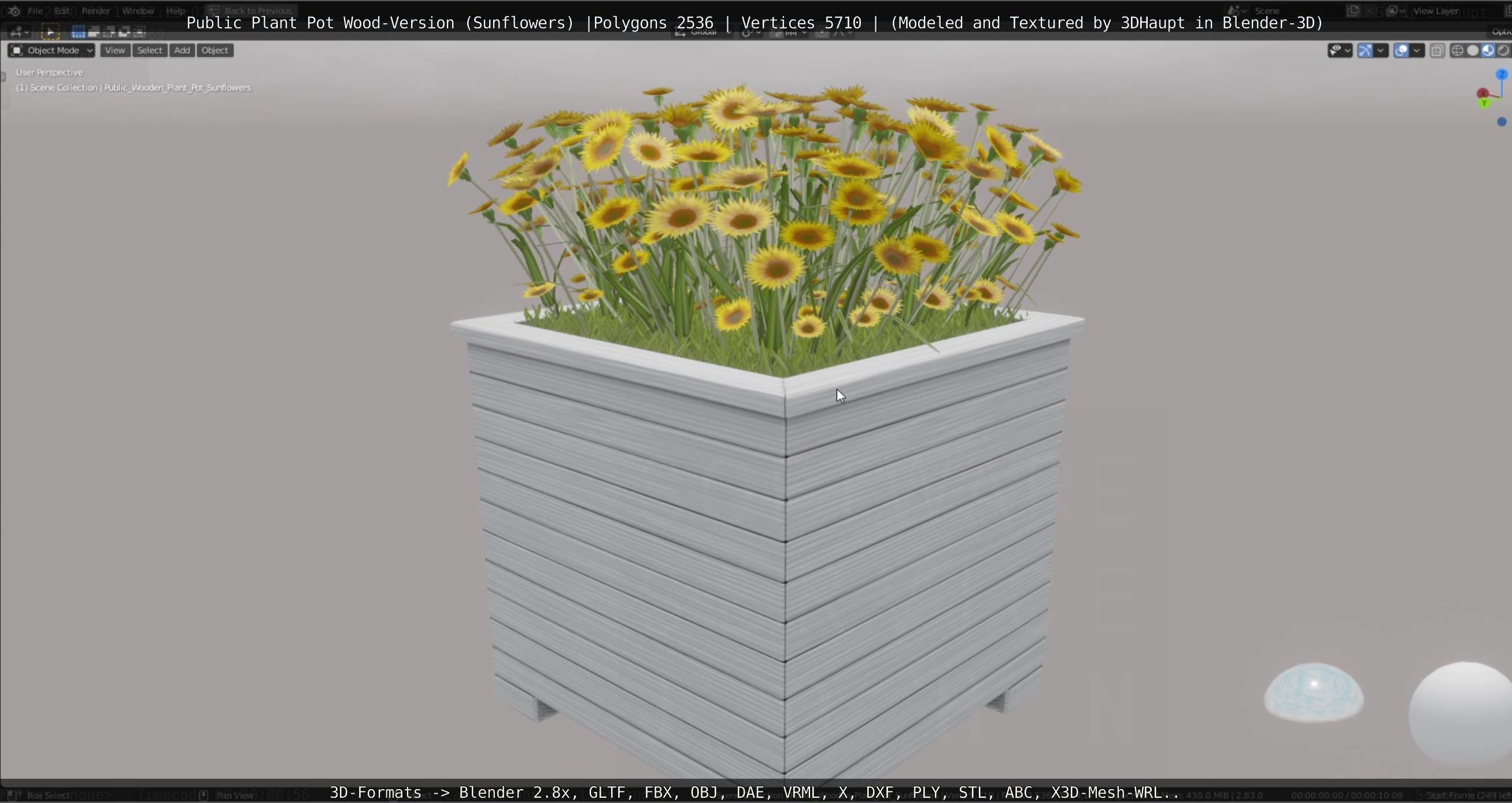Click the Z axis gizmo handle

point(1502,74)
